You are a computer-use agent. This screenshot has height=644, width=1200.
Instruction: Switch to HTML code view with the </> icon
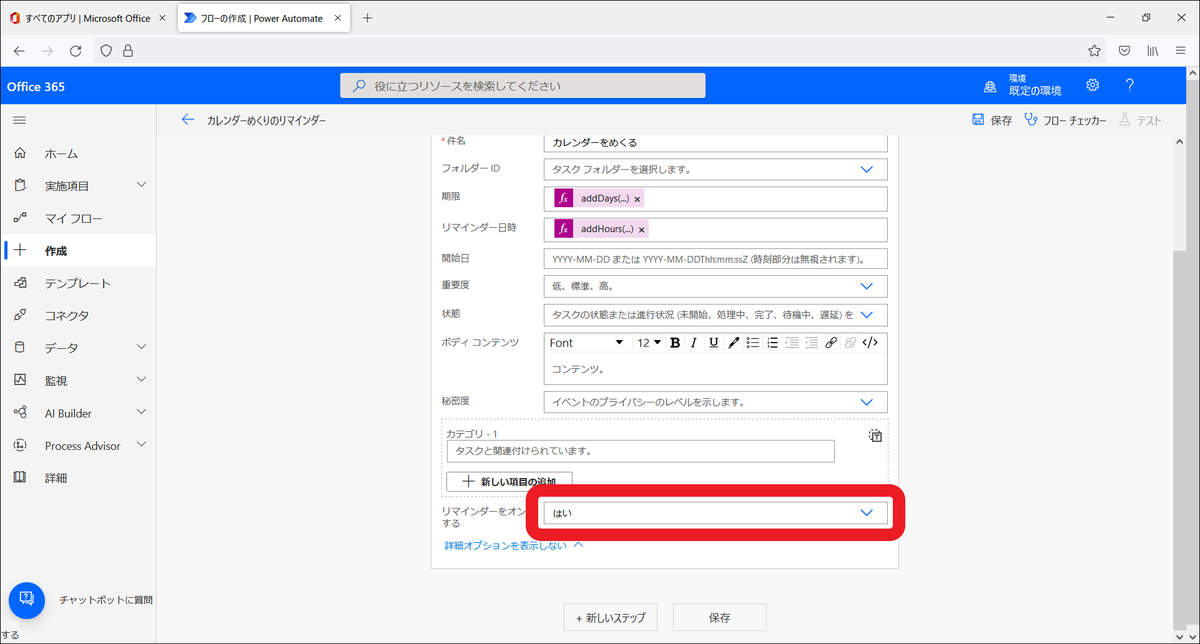coord(869,343)
